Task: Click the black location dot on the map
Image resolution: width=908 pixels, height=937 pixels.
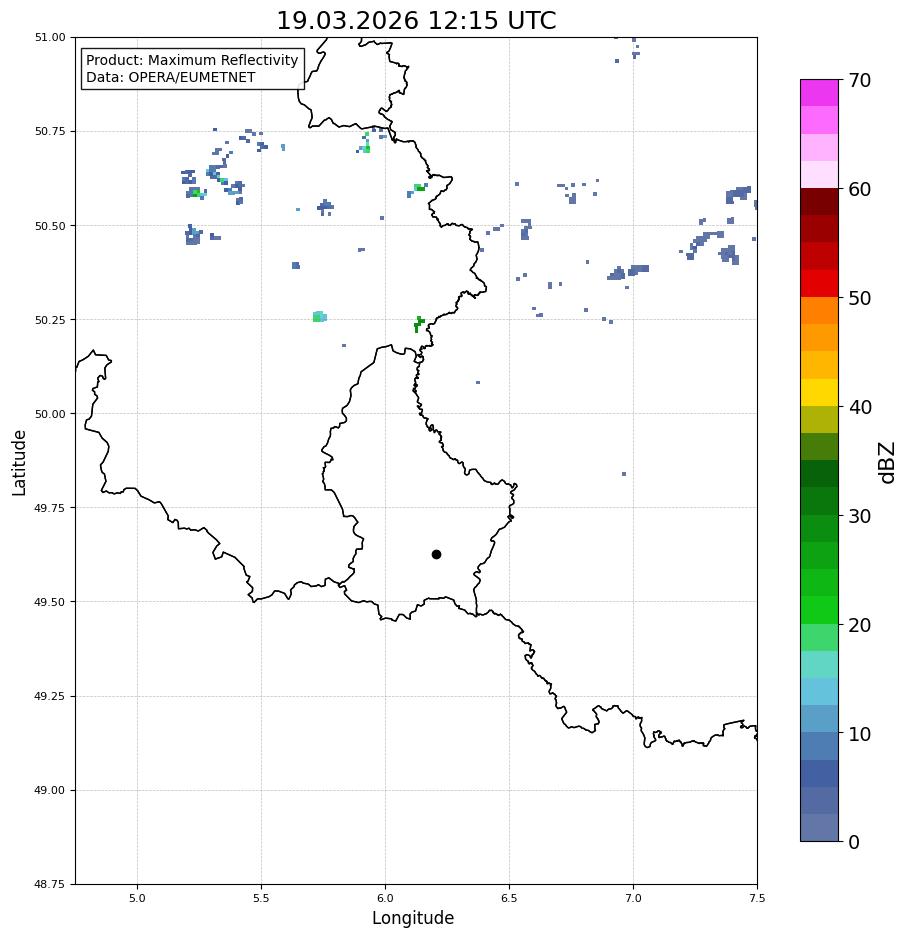Action: 436,555
